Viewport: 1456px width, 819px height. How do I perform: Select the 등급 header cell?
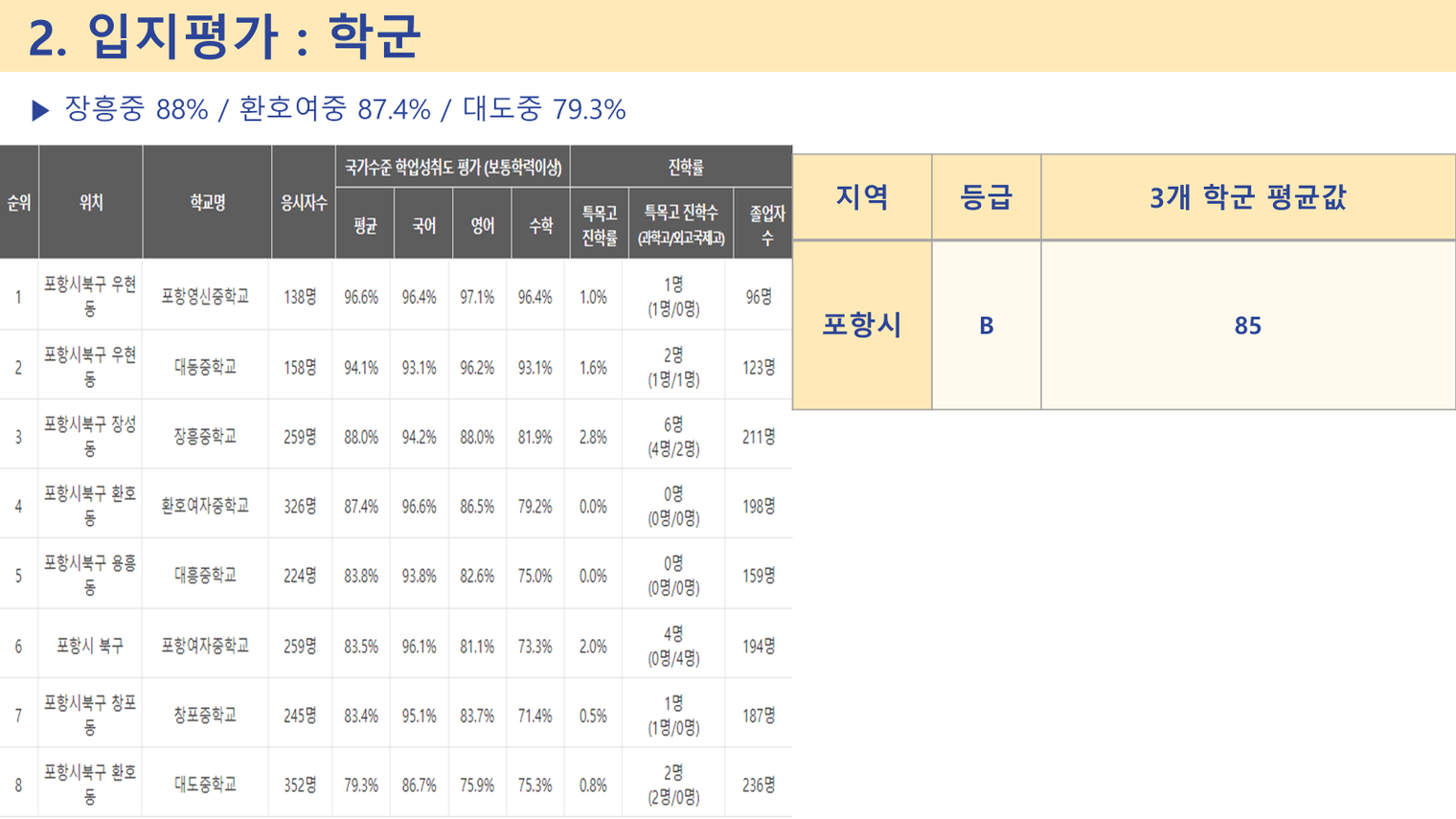[x=987, y=197]
